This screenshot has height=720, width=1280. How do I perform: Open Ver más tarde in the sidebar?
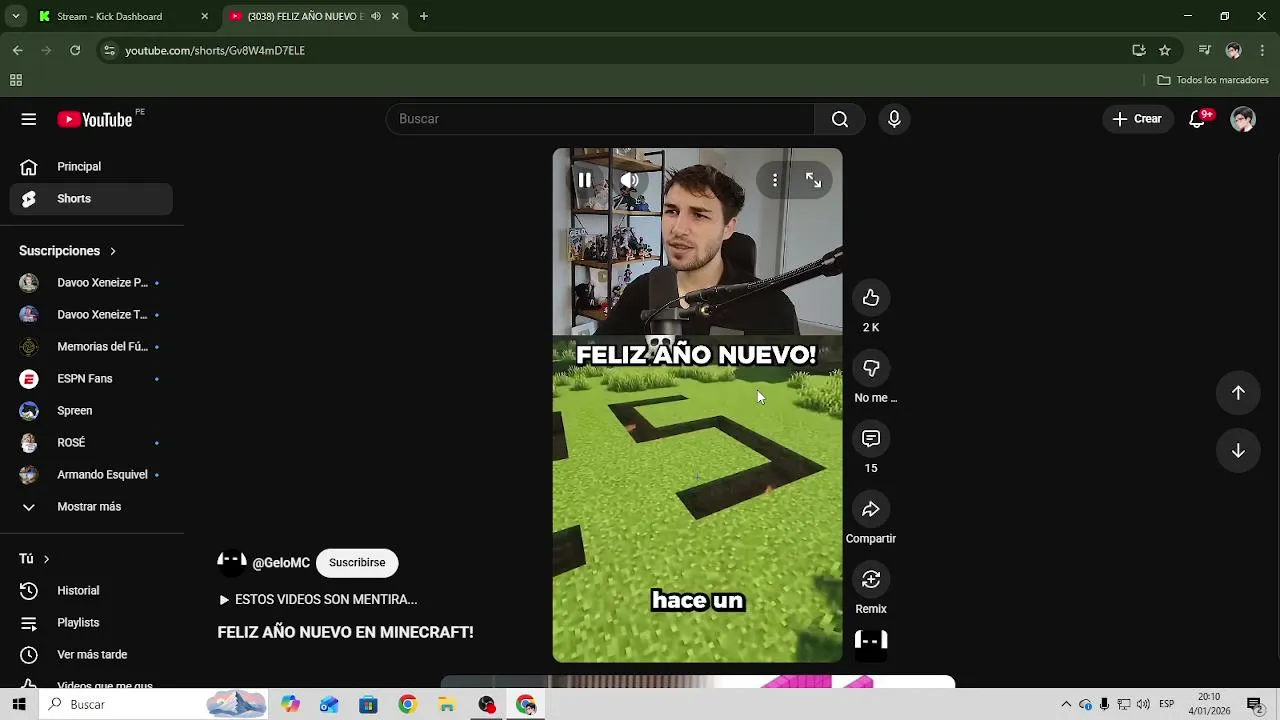tap(91, 655)
